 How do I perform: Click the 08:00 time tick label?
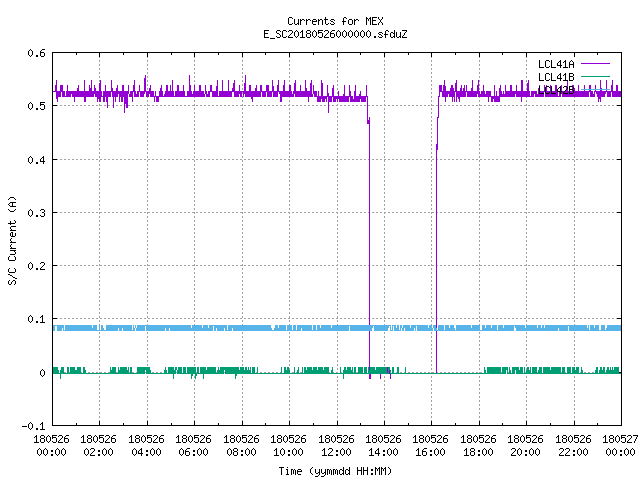241,452
